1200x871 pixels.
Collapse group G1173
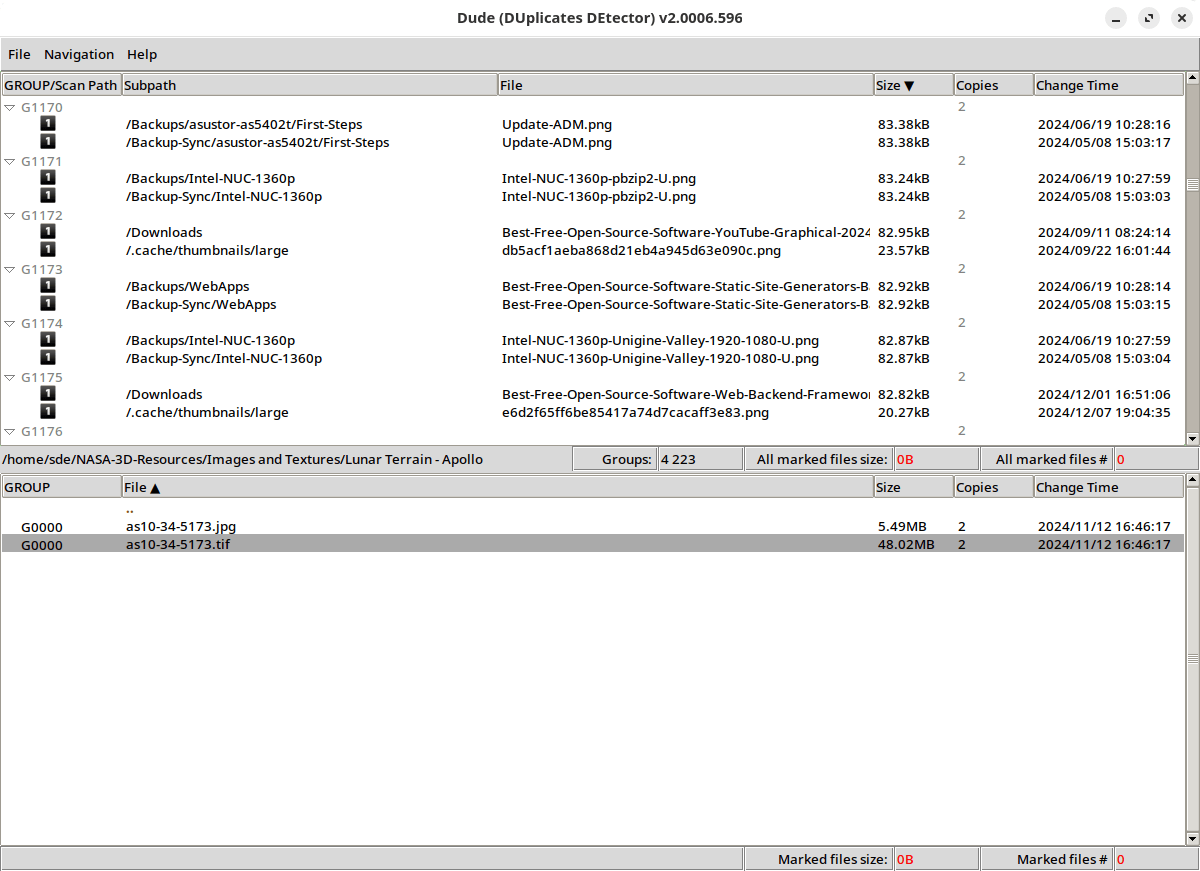(10, 269)
